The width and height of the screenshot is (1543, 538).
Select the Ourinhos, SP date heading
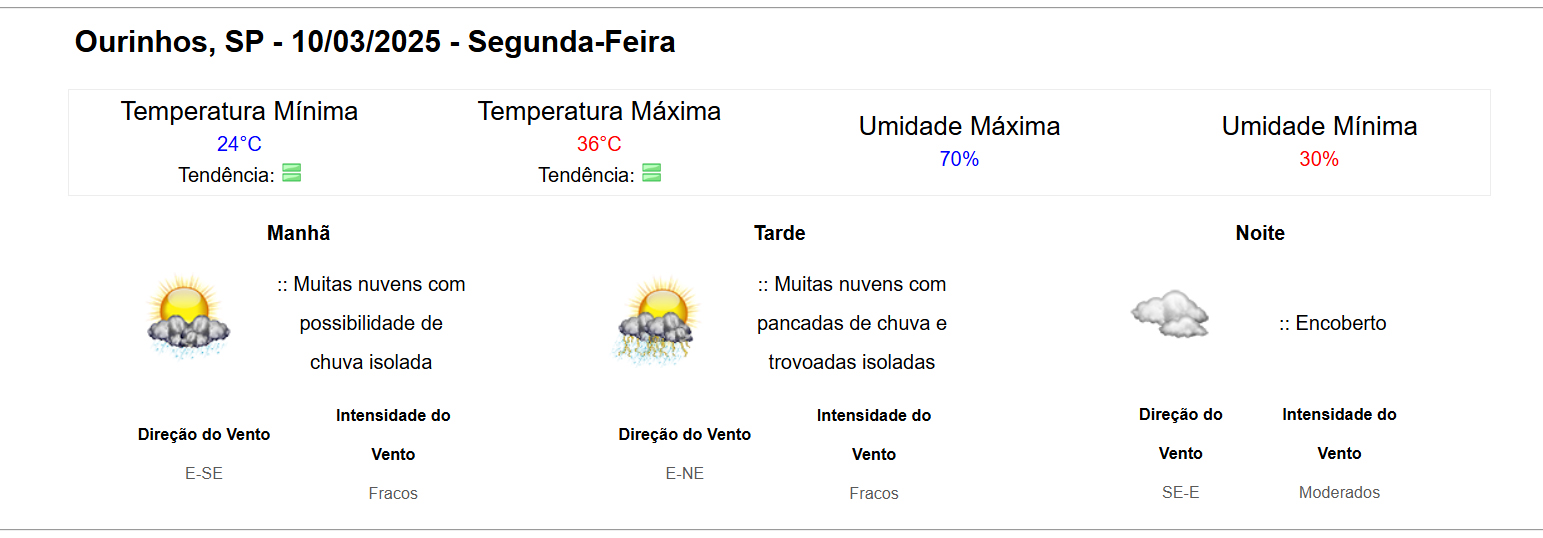pyautogui.click(x=375, y=42)
